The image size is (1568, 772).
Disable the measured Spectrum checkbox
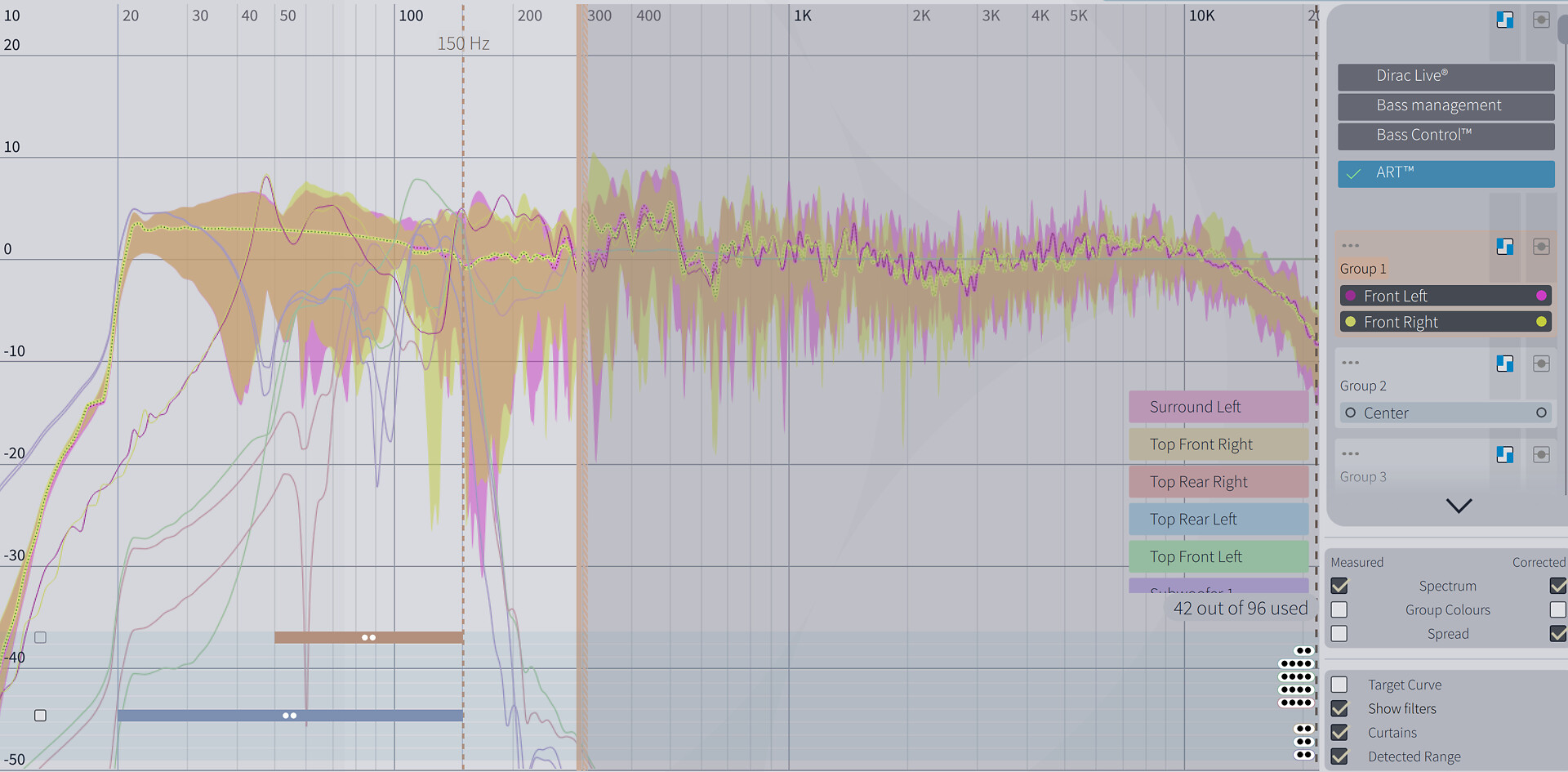(x=1339, y=586)
